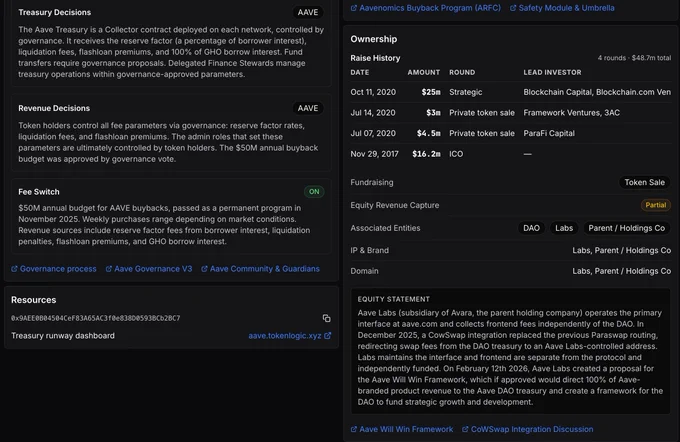The width and height of the screenshot is (680, 442).
Task: Click the AAVE badge beside Revenue Decisions
Action: coord(308,108)
